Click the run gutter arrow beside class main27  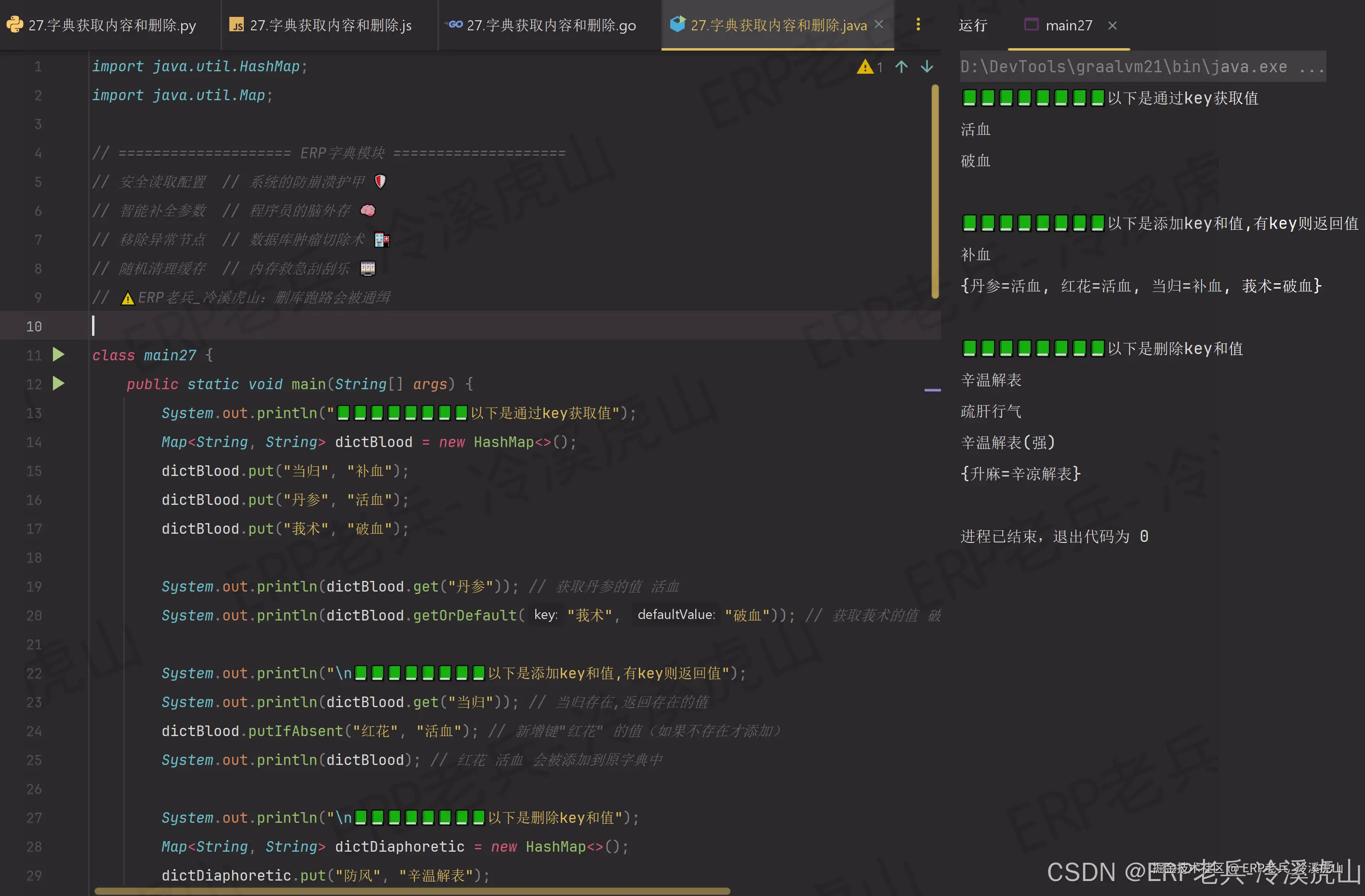click(x=58, y=354)
